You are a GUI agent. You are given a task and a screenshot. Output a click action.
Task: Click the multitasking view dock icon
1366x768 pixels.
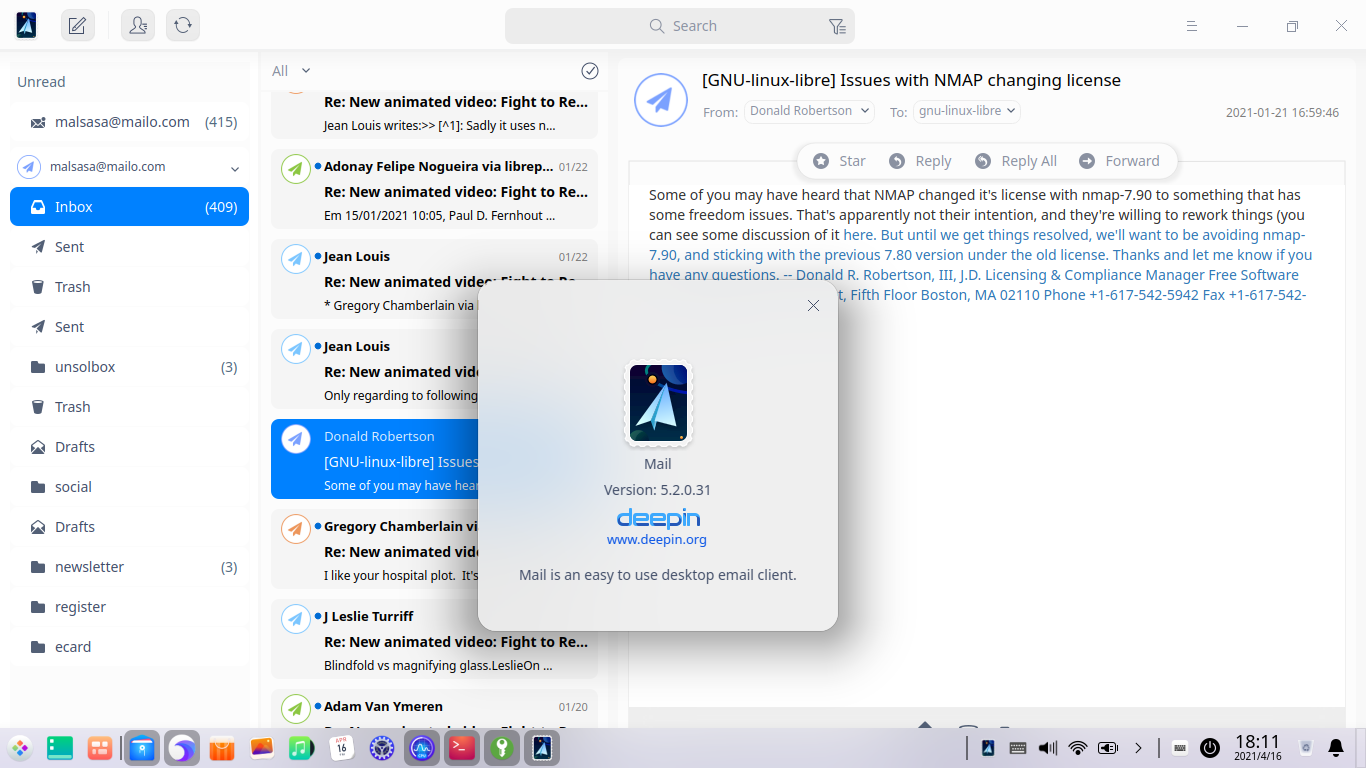tap(60, 747)
